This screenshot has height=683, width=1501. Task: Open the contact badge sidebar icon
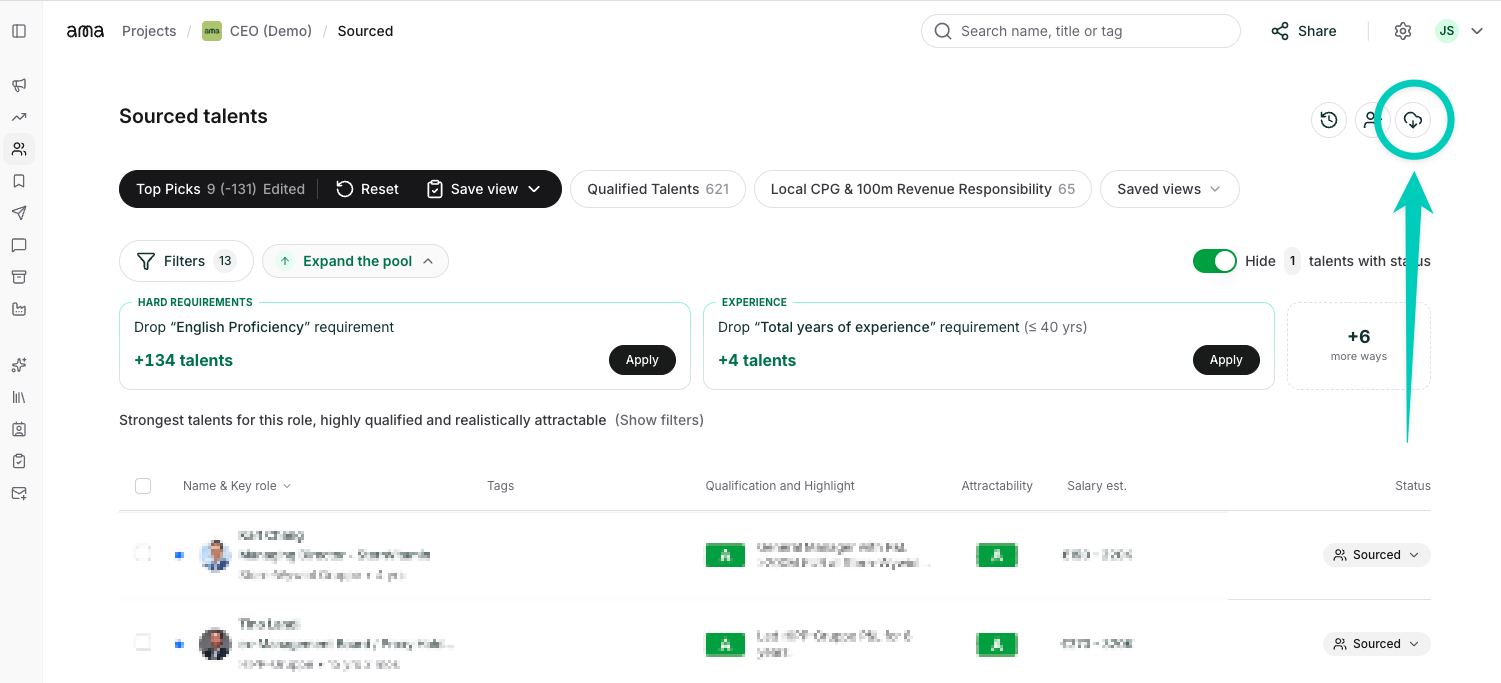point(19,429)
